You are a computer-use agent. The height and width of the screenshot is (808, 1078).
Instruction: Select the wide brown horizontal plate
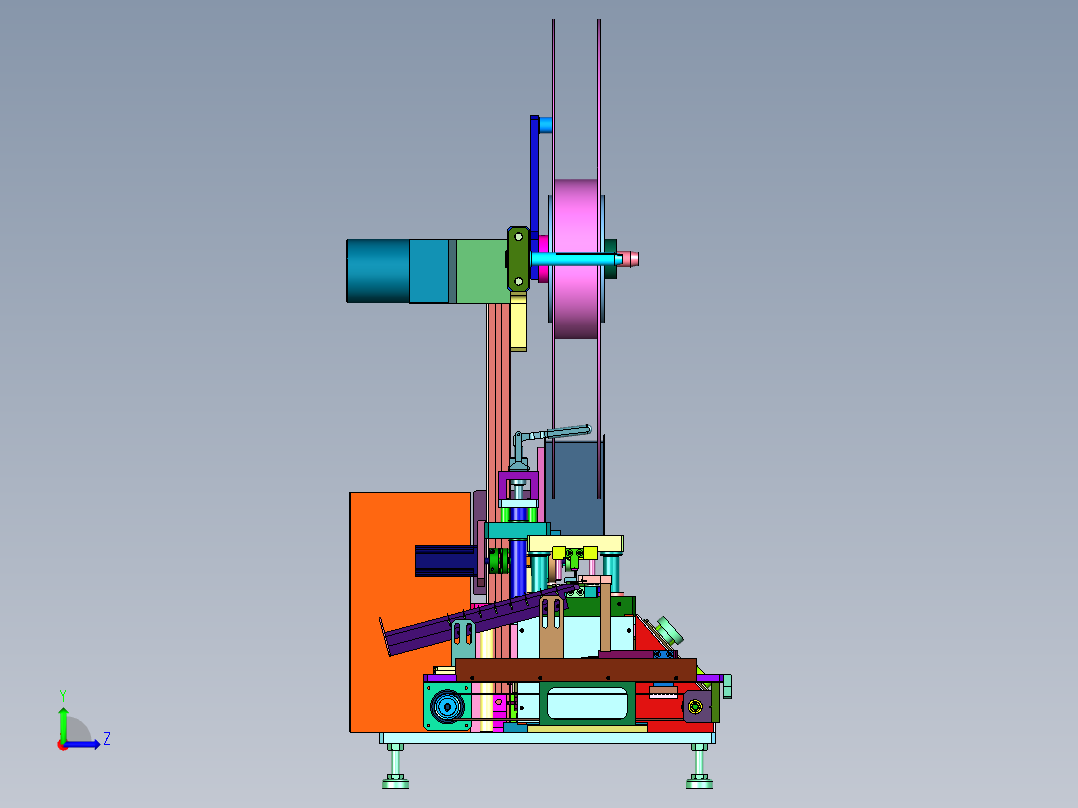[x=576, y=669]
